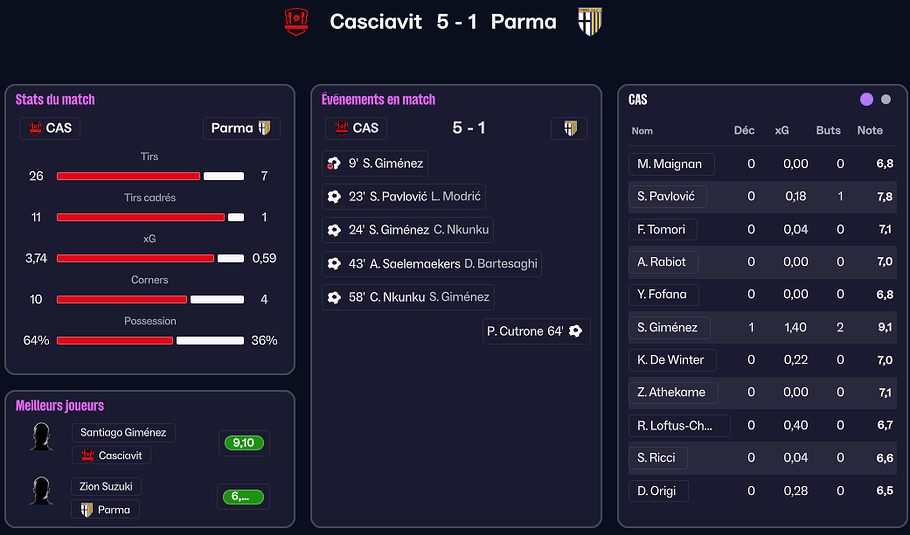910x535 pixels.
Task: Click Zion Suzuki's player silhouette avatar
Action: click(42, 490)
